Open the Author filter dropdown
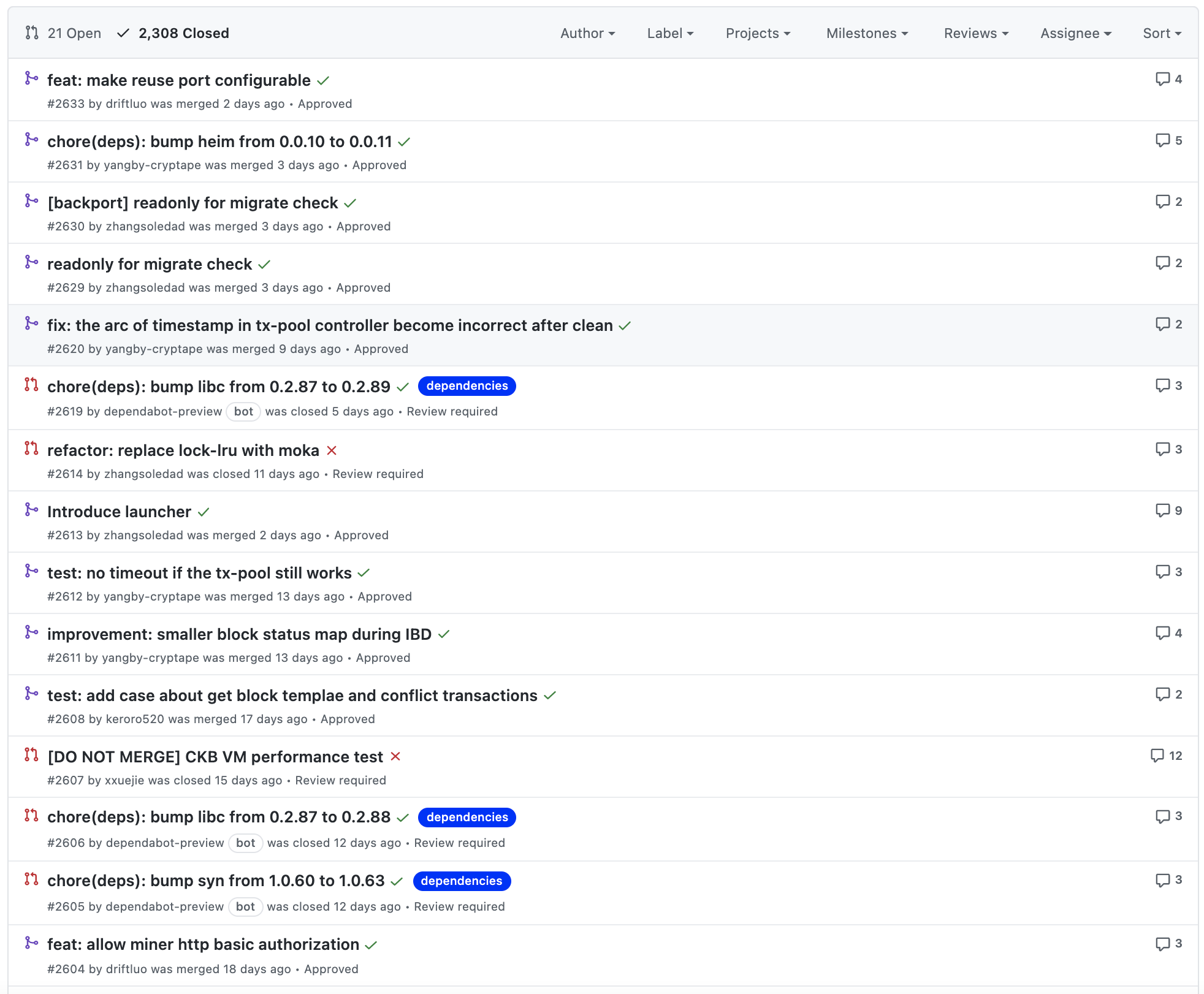 587,33
